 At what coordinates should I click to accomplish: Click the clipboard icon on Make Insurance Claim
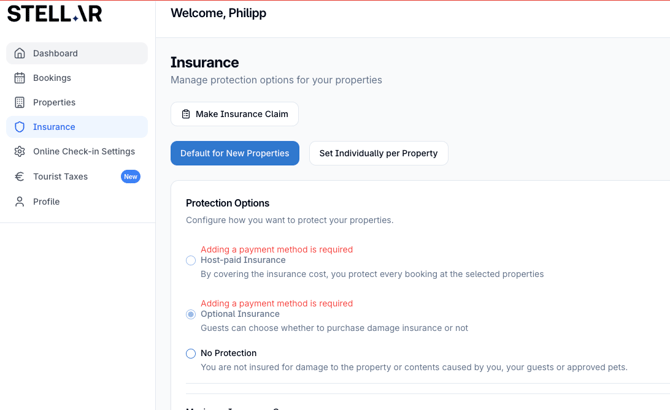point(186,114)
